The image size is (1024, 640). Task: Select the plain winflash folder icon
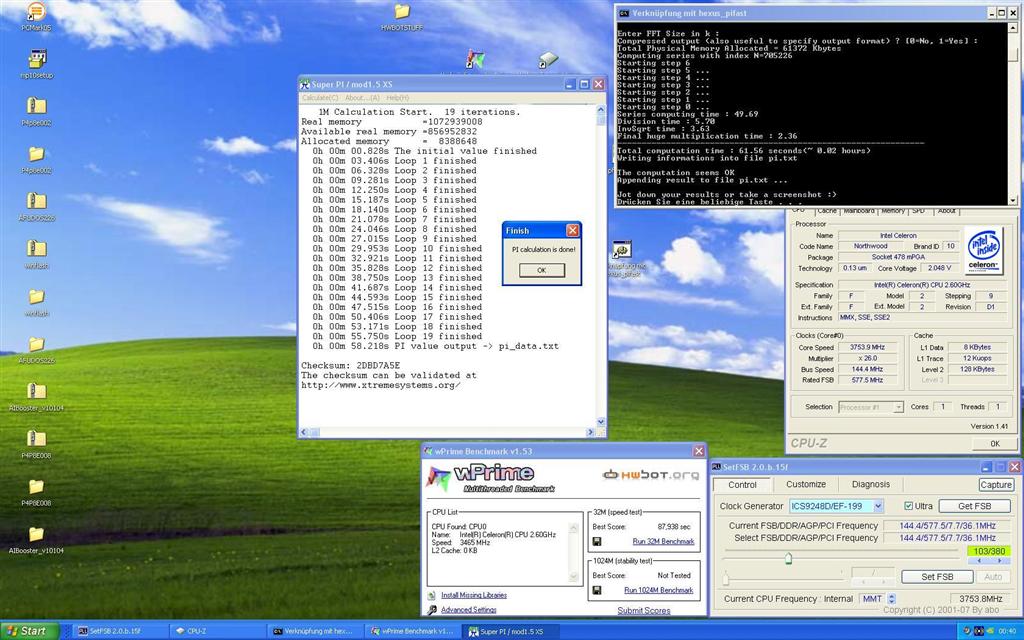[x=37, y=297]
